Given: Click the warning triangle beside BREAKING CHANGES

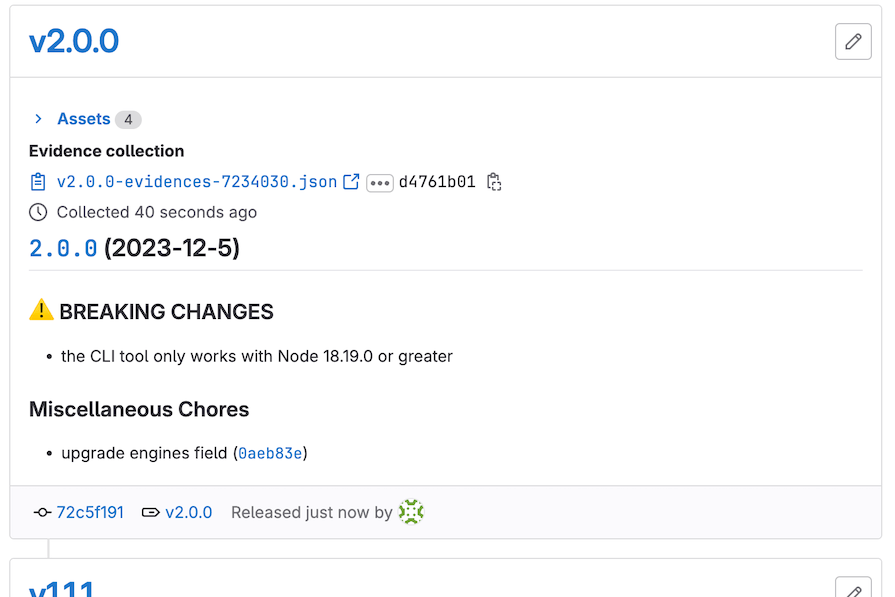Looking at the screenshot, I should point(41,311).
